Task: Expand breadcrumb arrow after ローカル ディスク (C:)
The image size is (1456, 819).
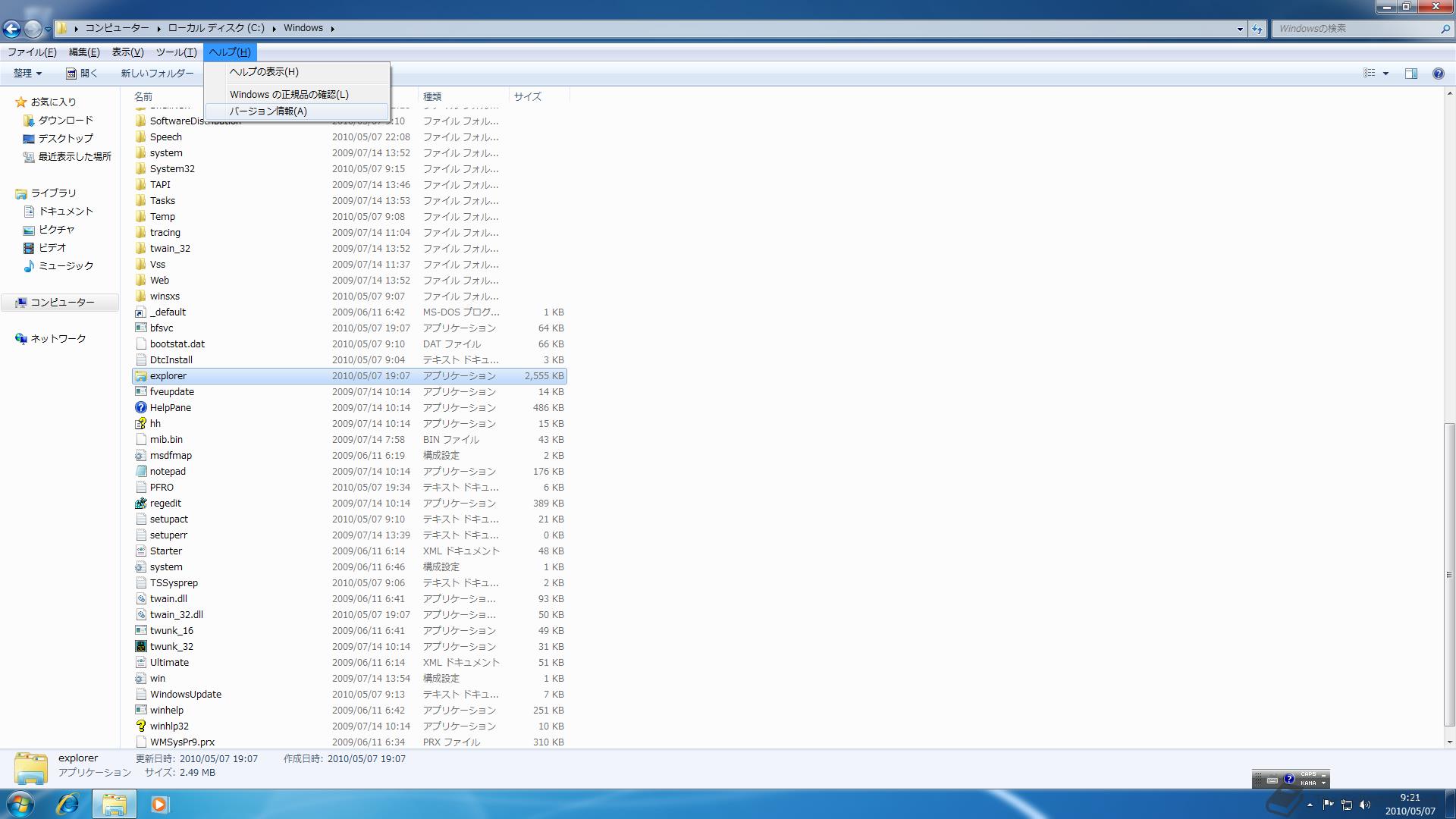Action: [x=274, y=29]
